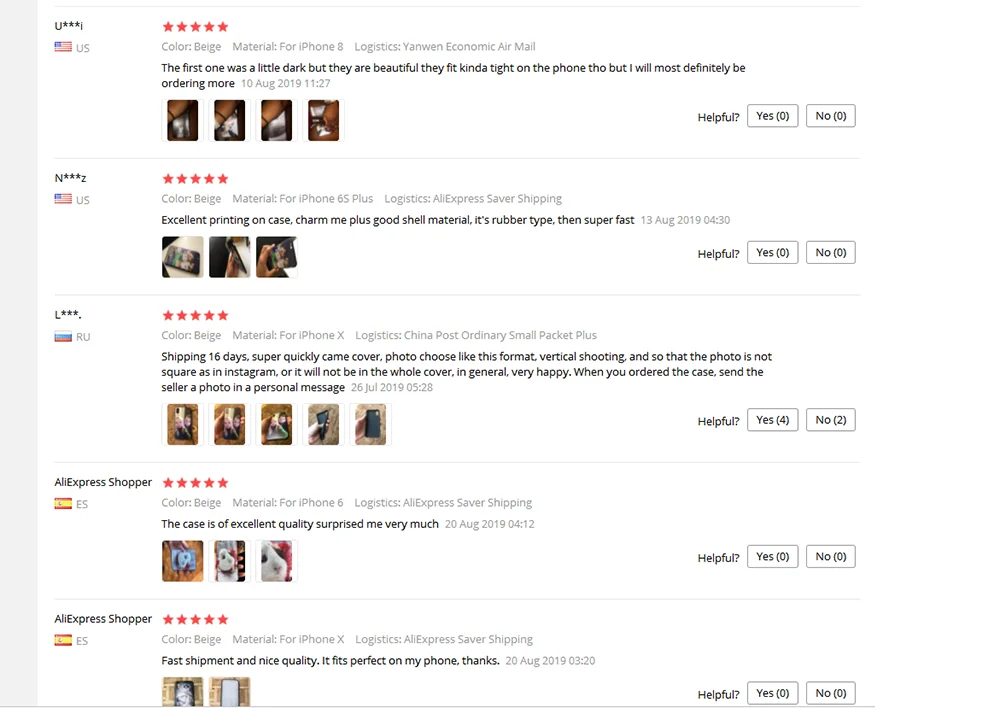Open first photo in U***i's review
994x711 pixels.
pos(183,120)
